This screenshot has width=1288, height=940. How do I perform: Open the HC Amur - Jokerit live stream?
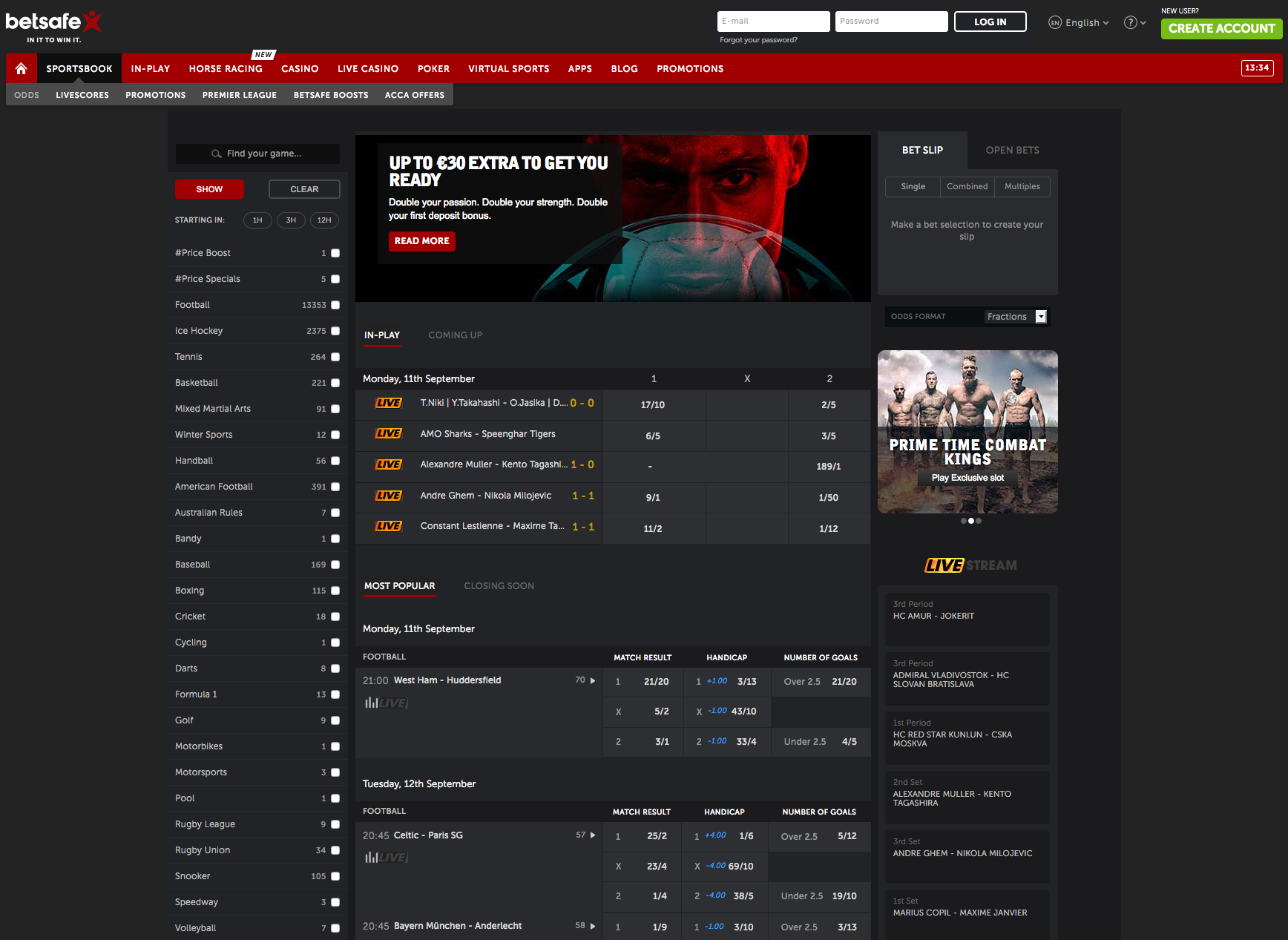point(967,619)
